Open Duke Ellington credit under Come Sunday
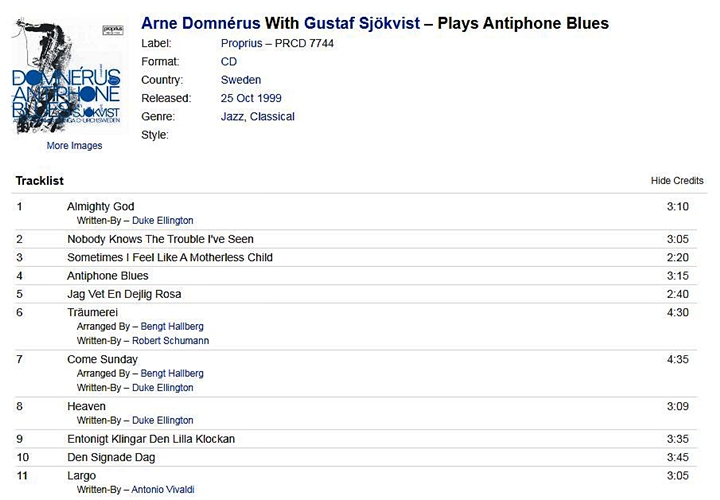The height and width of the screenshot is (500, 720). [163, 388]
